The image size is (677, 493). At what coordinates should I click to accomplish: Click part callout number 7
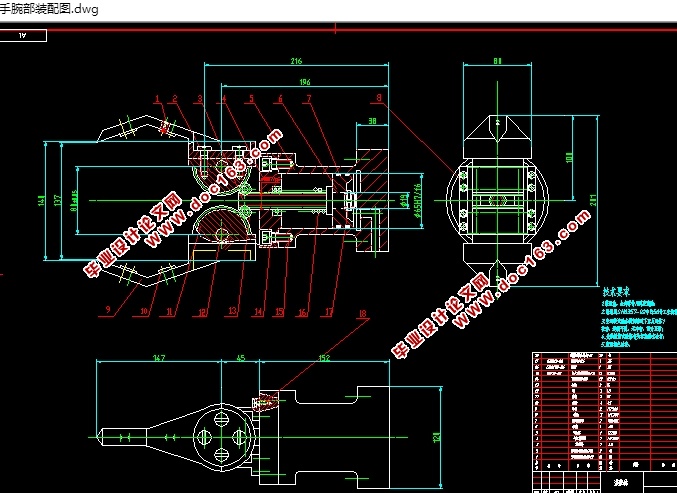tap(308, 99)
